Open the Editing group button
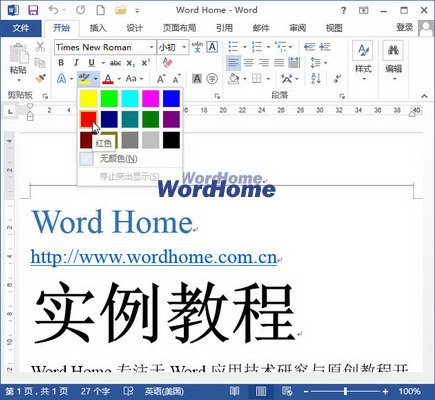 [393, 61]
